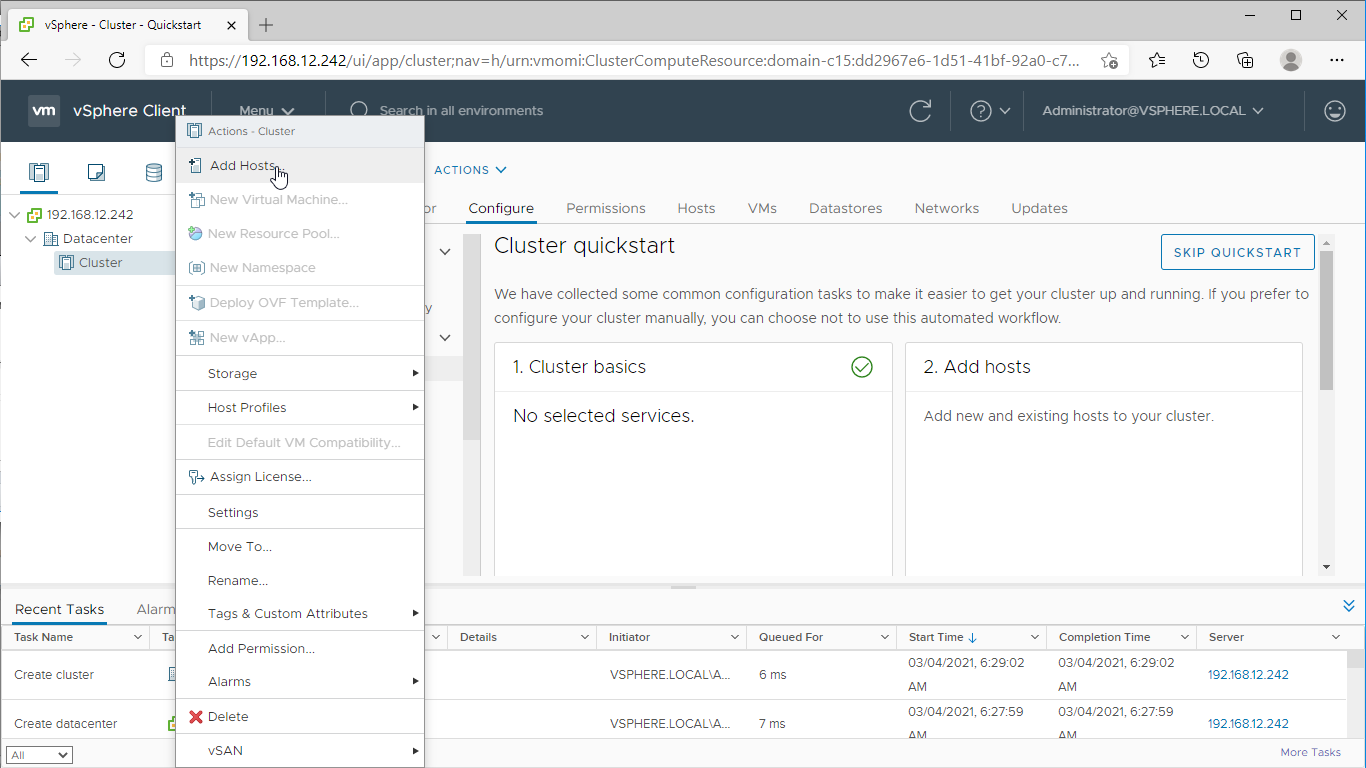Click the browser reload button
Image resolution: width=1366 pixels, height=768 pixels.
pos(117,60)
